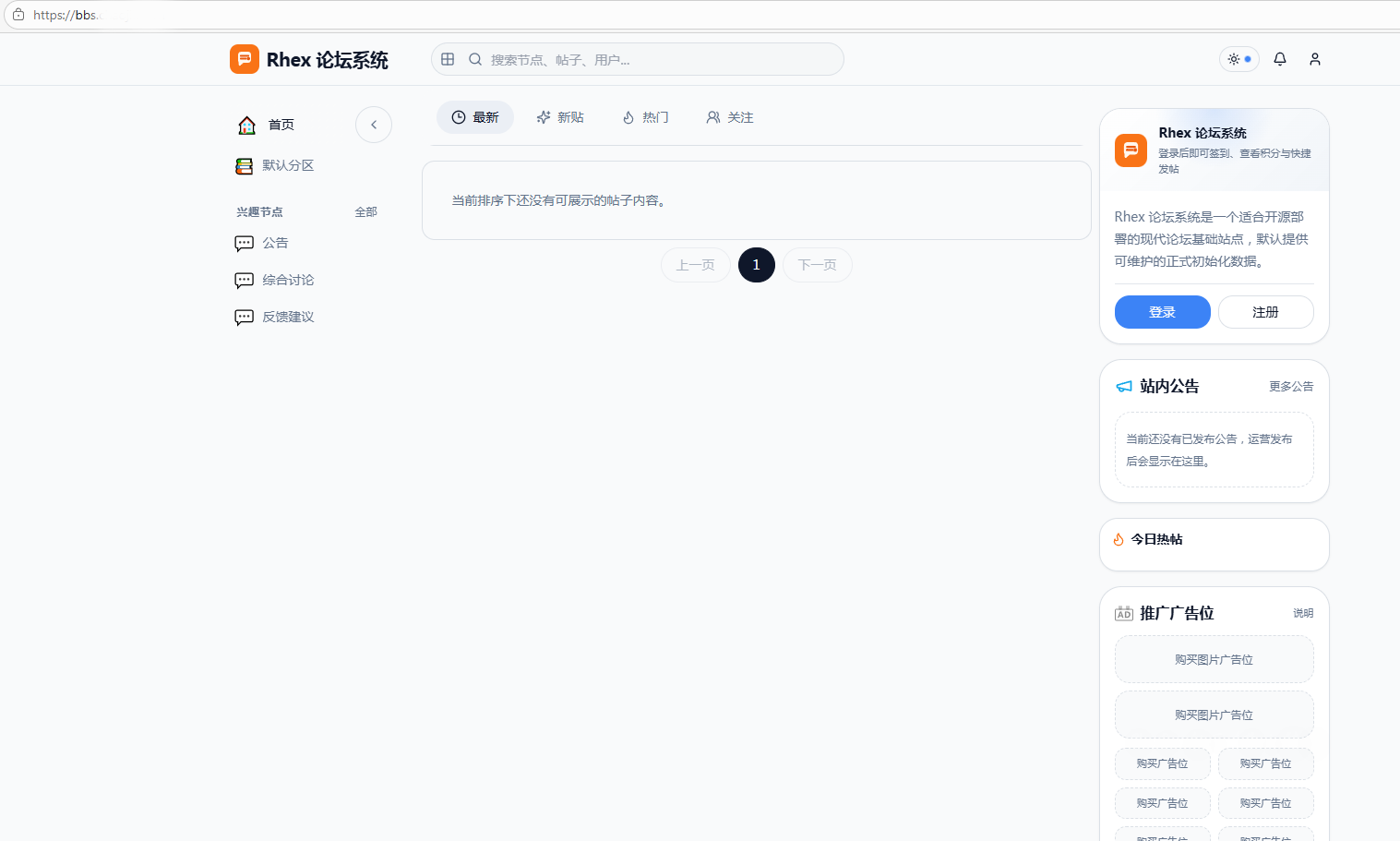The height and width of the screenshot is (841, 1400).
Task: Expand 更多公告 announcements
Action: (1290, 387)
